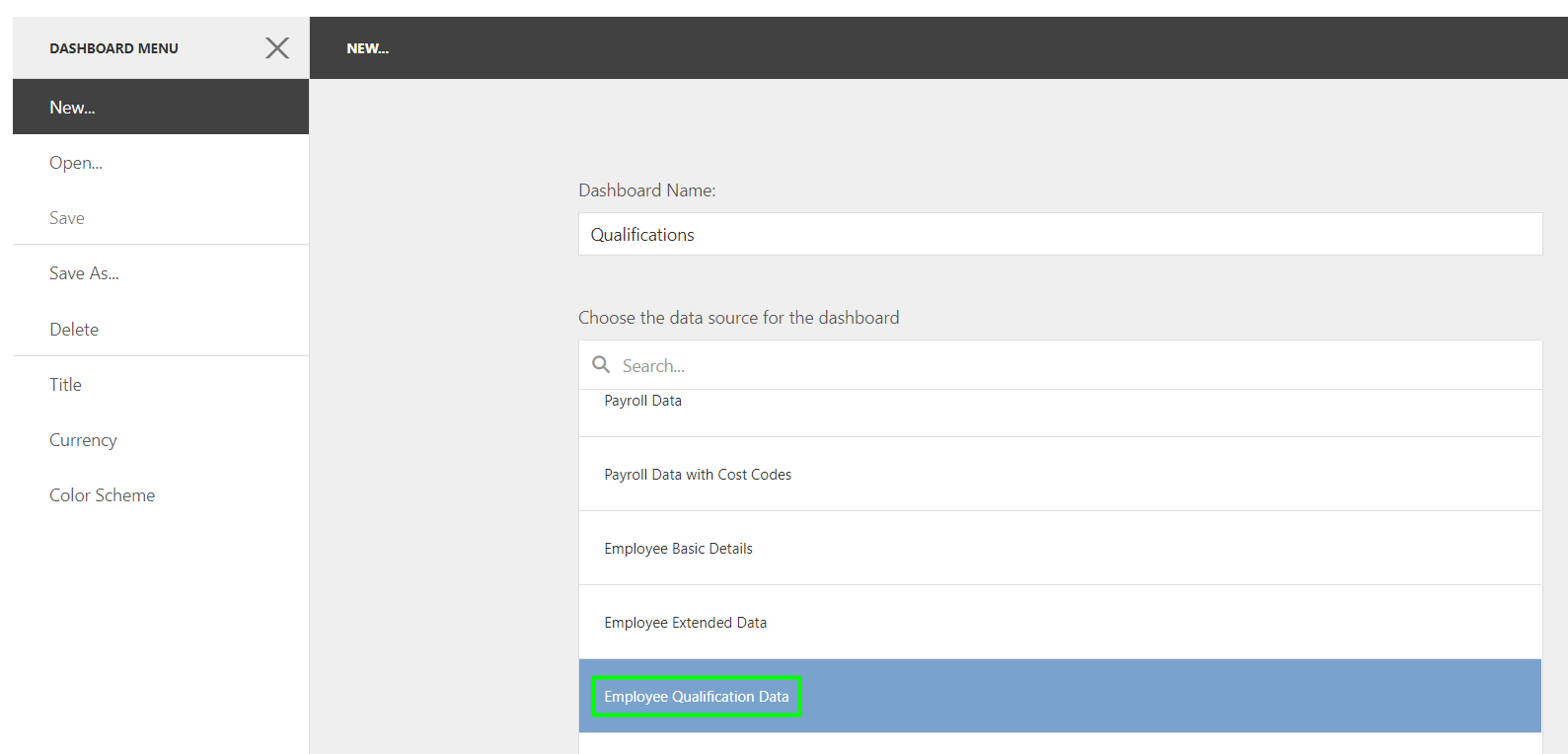
Task: Select Save As... menu option
Action: point(161,273)
